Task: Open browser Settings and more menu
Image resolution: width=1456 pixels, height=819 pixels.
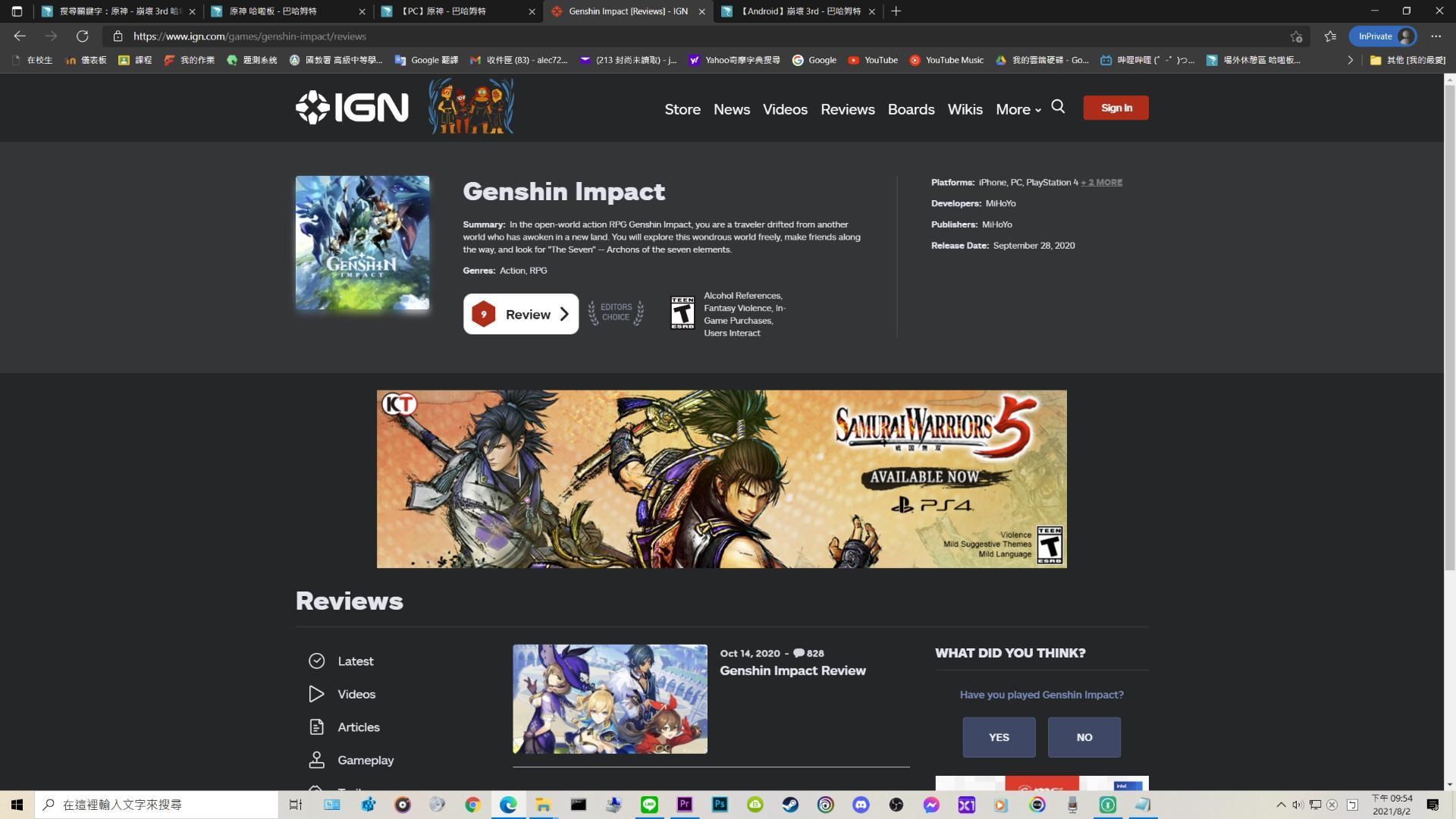Action: click(x=1436, y=36)
